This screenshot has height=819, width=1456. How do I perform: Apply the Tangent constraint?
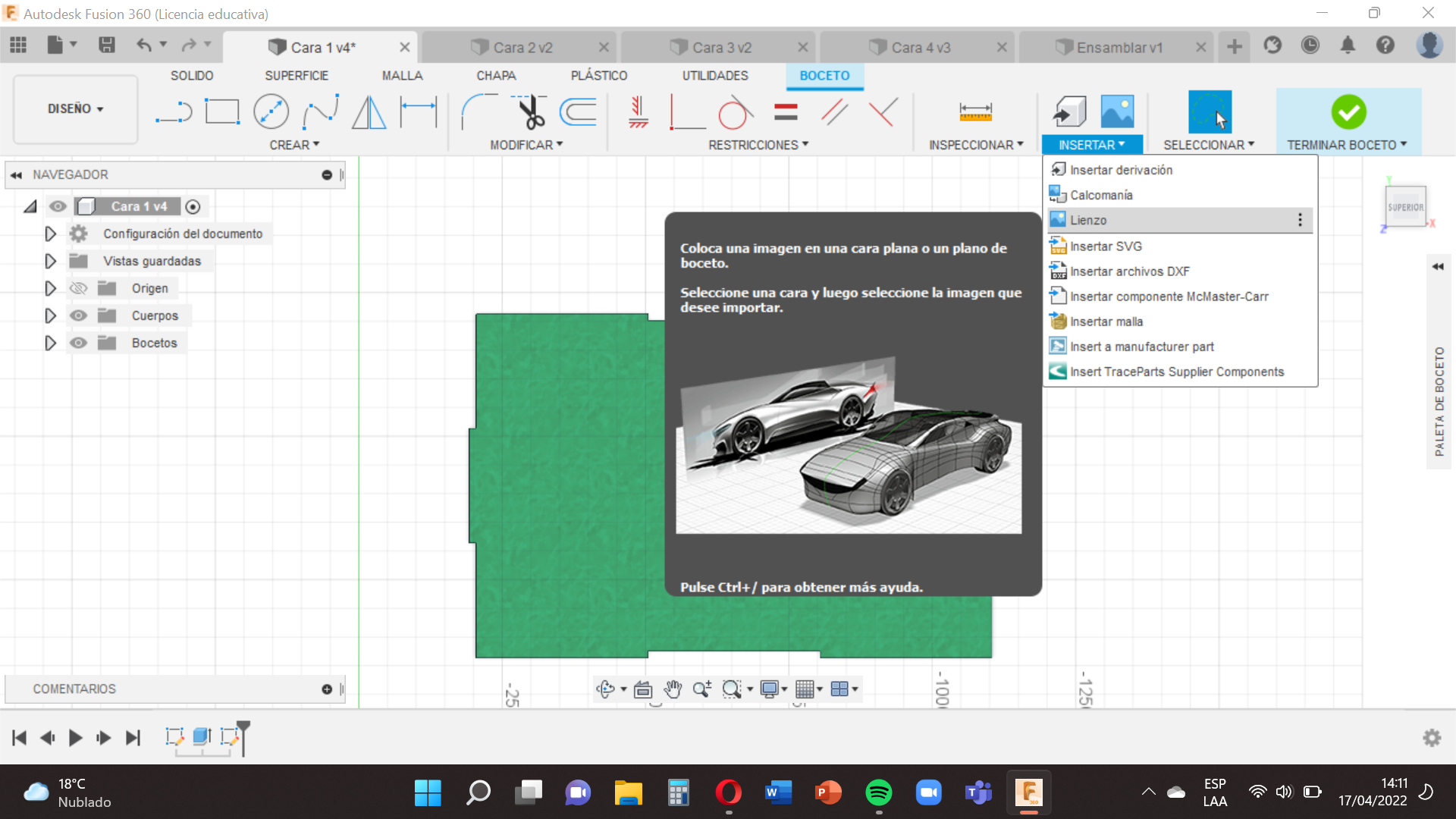pos(735,112)
